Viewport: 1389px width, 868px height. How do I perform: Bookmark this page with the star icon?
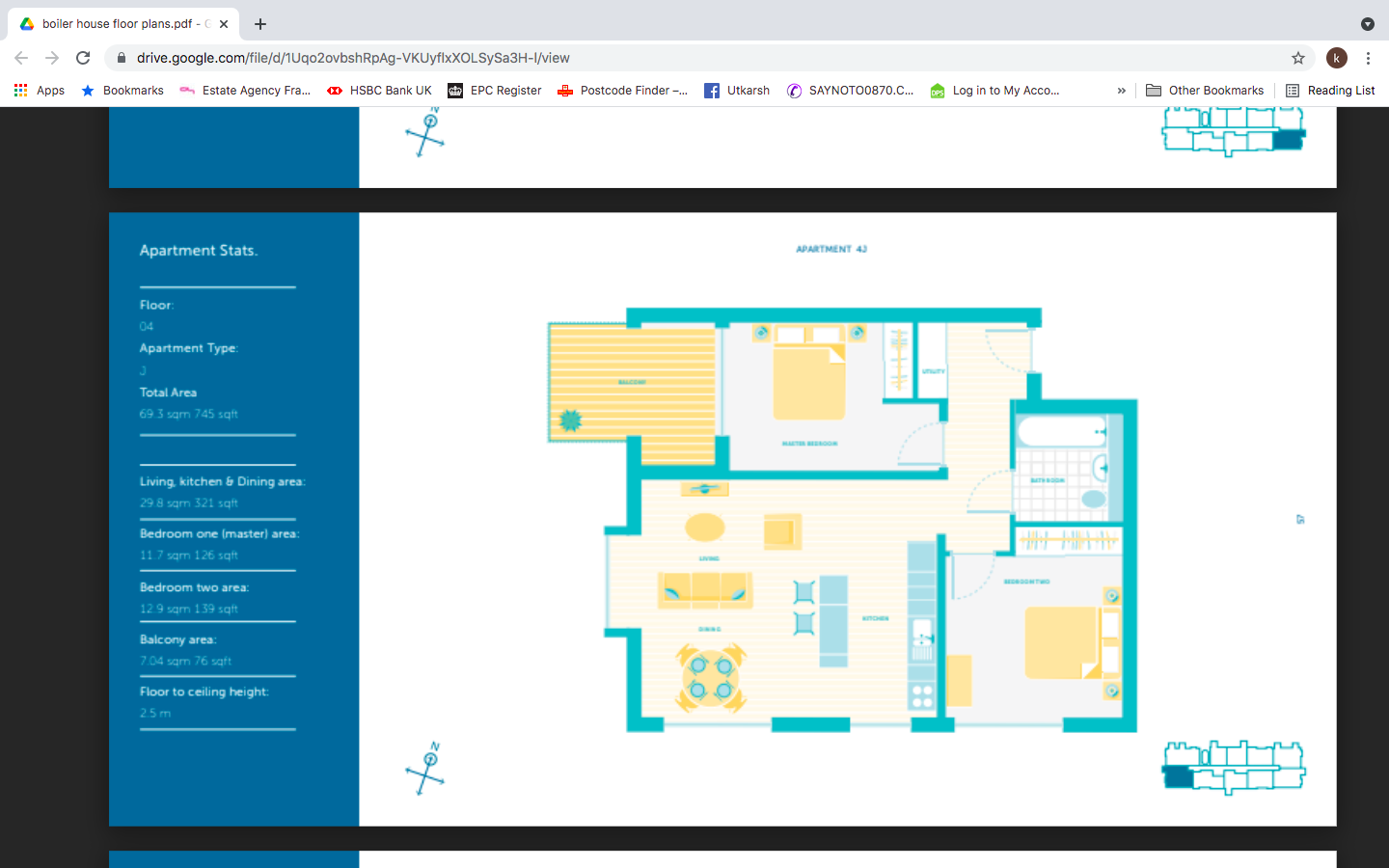[x=1298, y=58]
